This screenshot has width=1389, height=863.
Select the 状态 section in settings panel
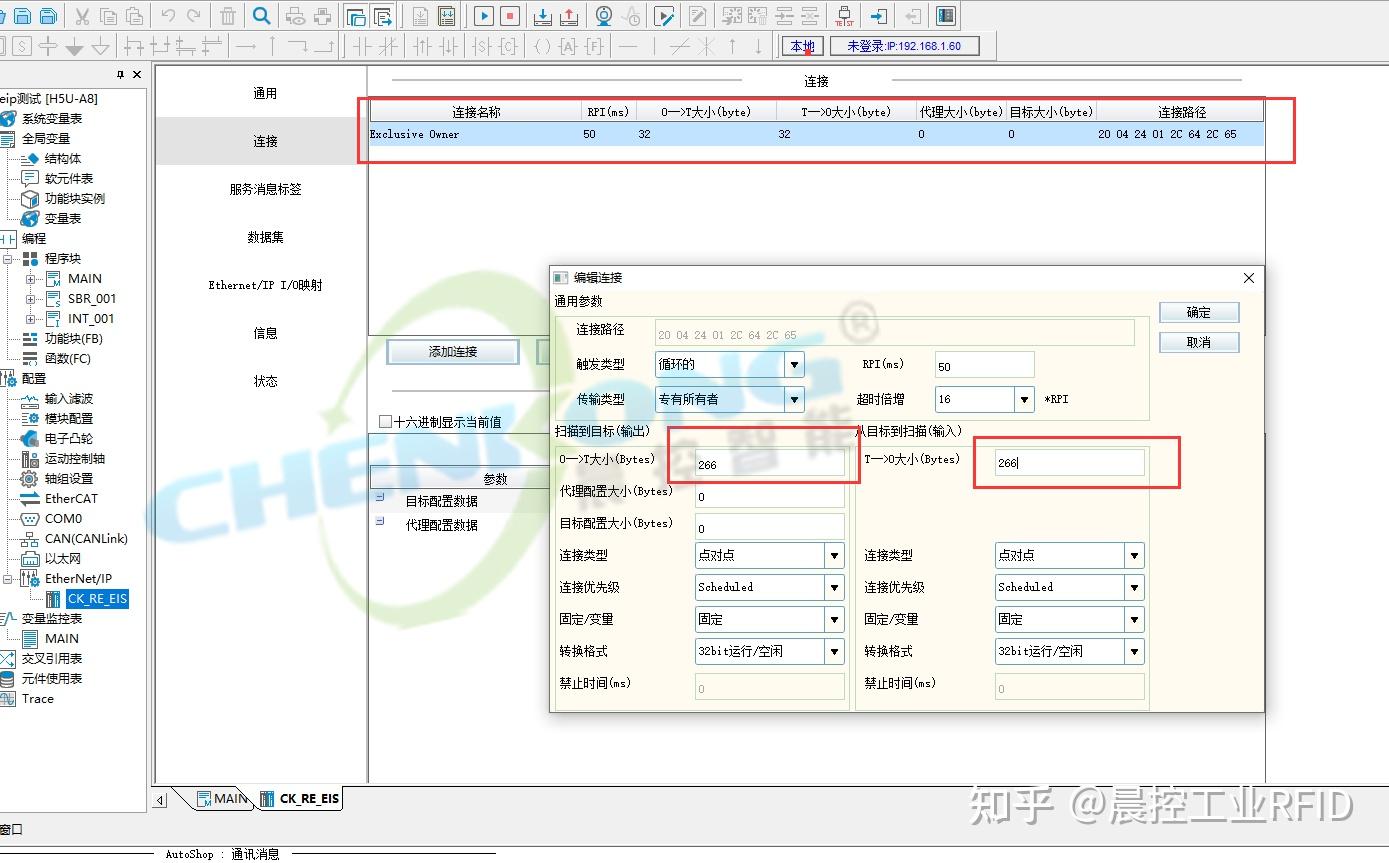265,381
